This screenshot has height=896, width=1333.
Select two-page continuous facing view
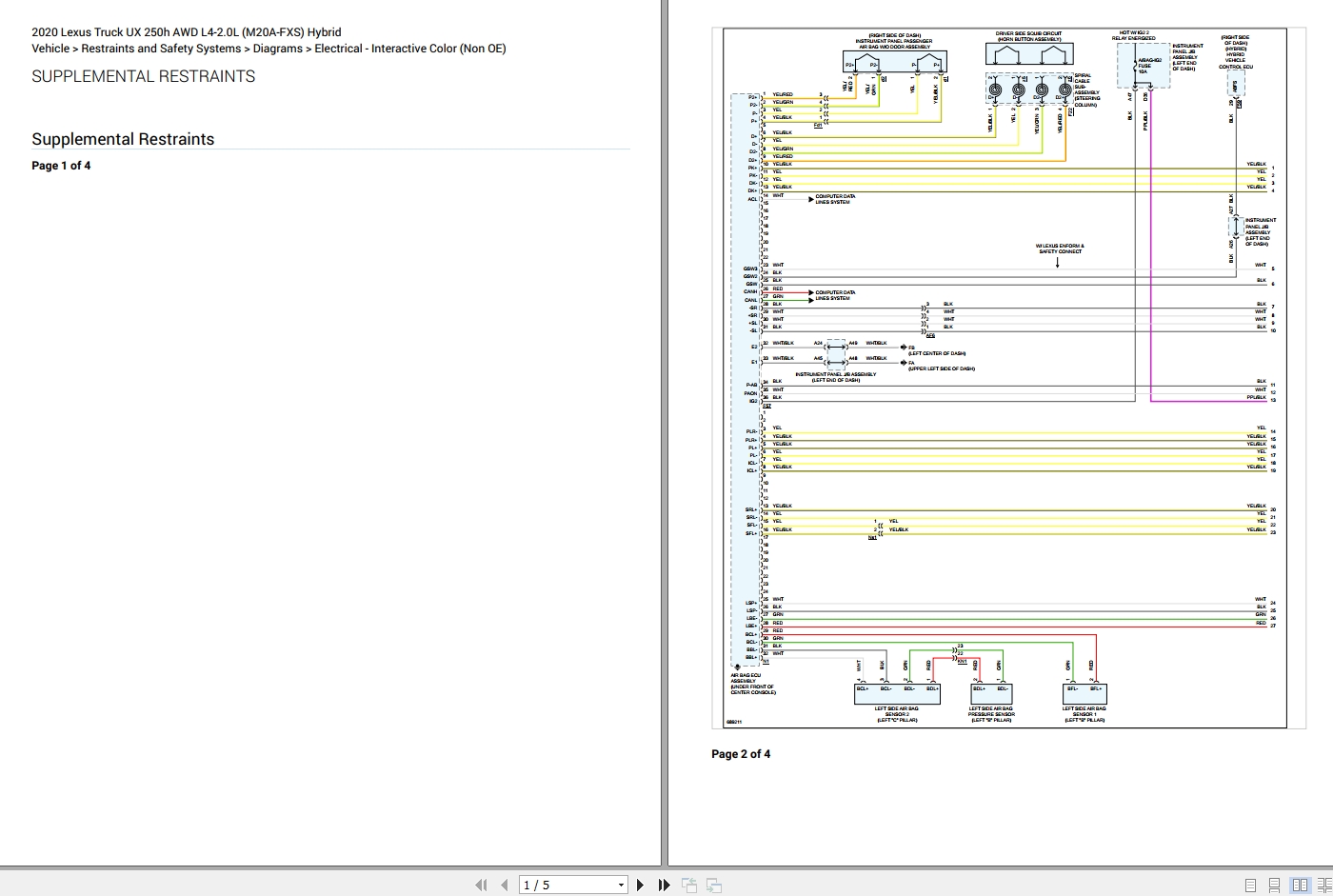coord(1324,885)
